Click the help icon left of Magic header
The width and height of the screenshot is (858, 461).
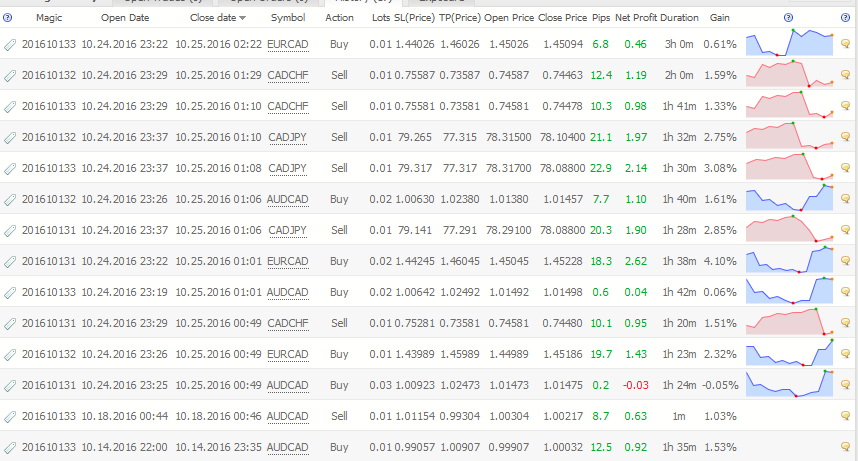point(7,18)
